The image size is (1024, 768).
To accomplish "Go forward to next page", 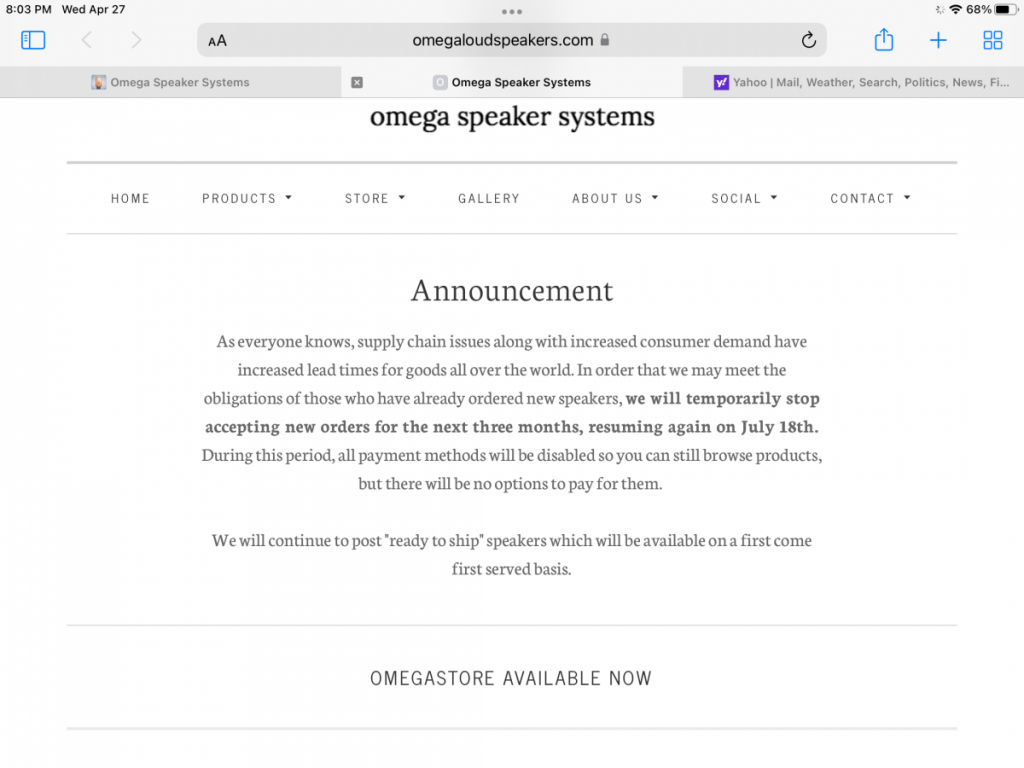I will tap(136, 40).
